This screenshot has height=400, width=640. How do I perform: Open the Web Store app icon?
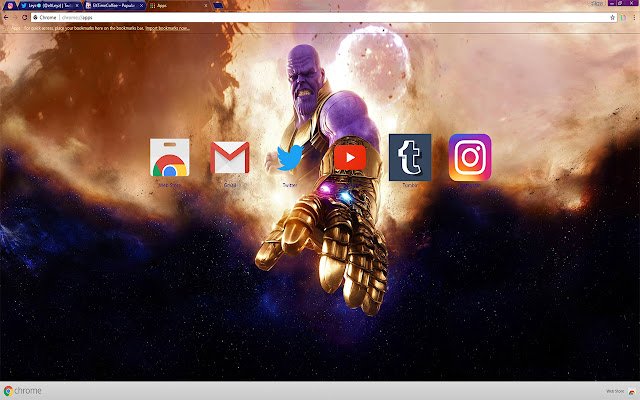(x=169, y=158)
